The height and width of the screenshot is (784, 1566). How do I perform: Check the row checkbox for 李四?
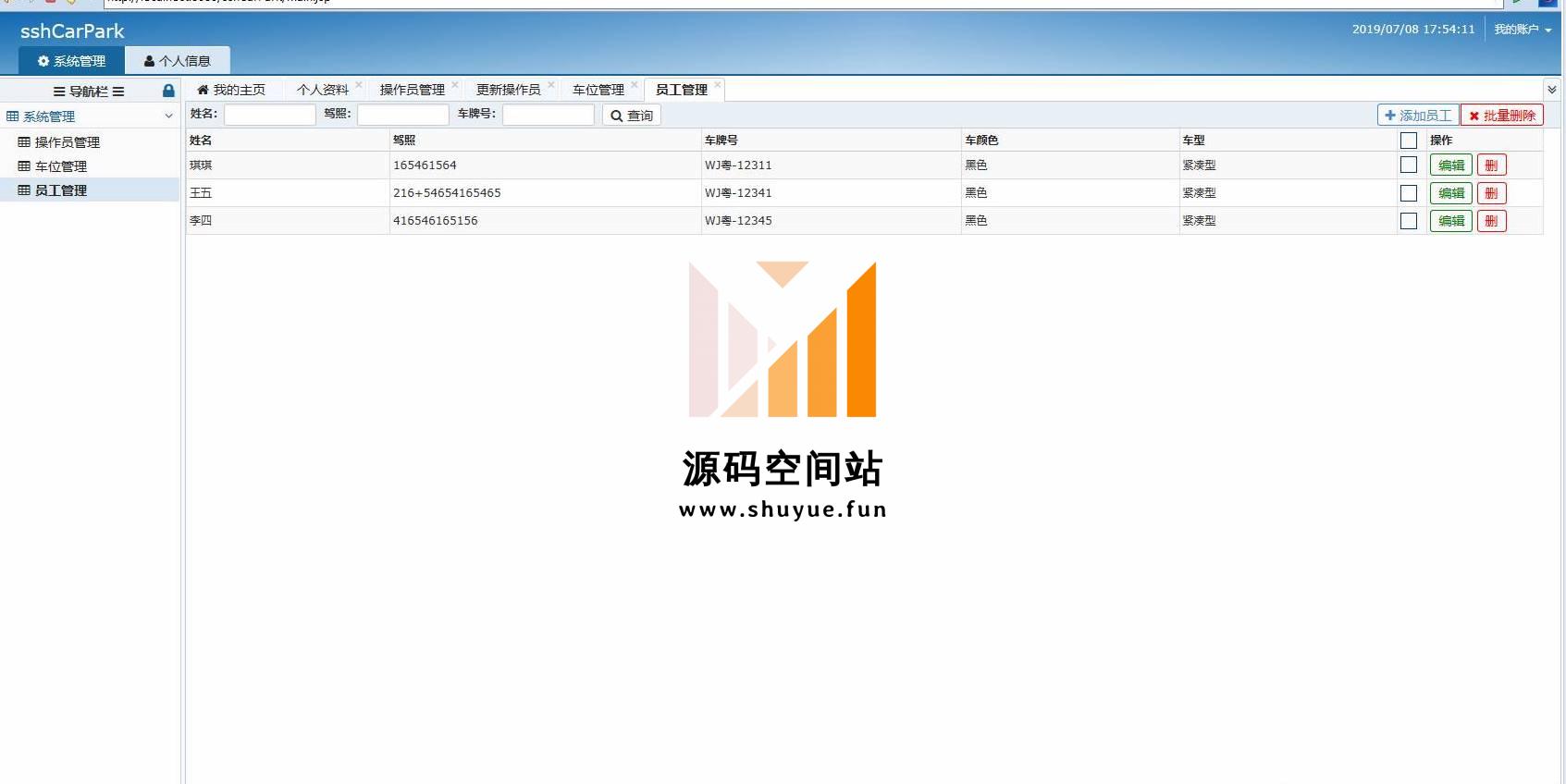[1409, 220]
